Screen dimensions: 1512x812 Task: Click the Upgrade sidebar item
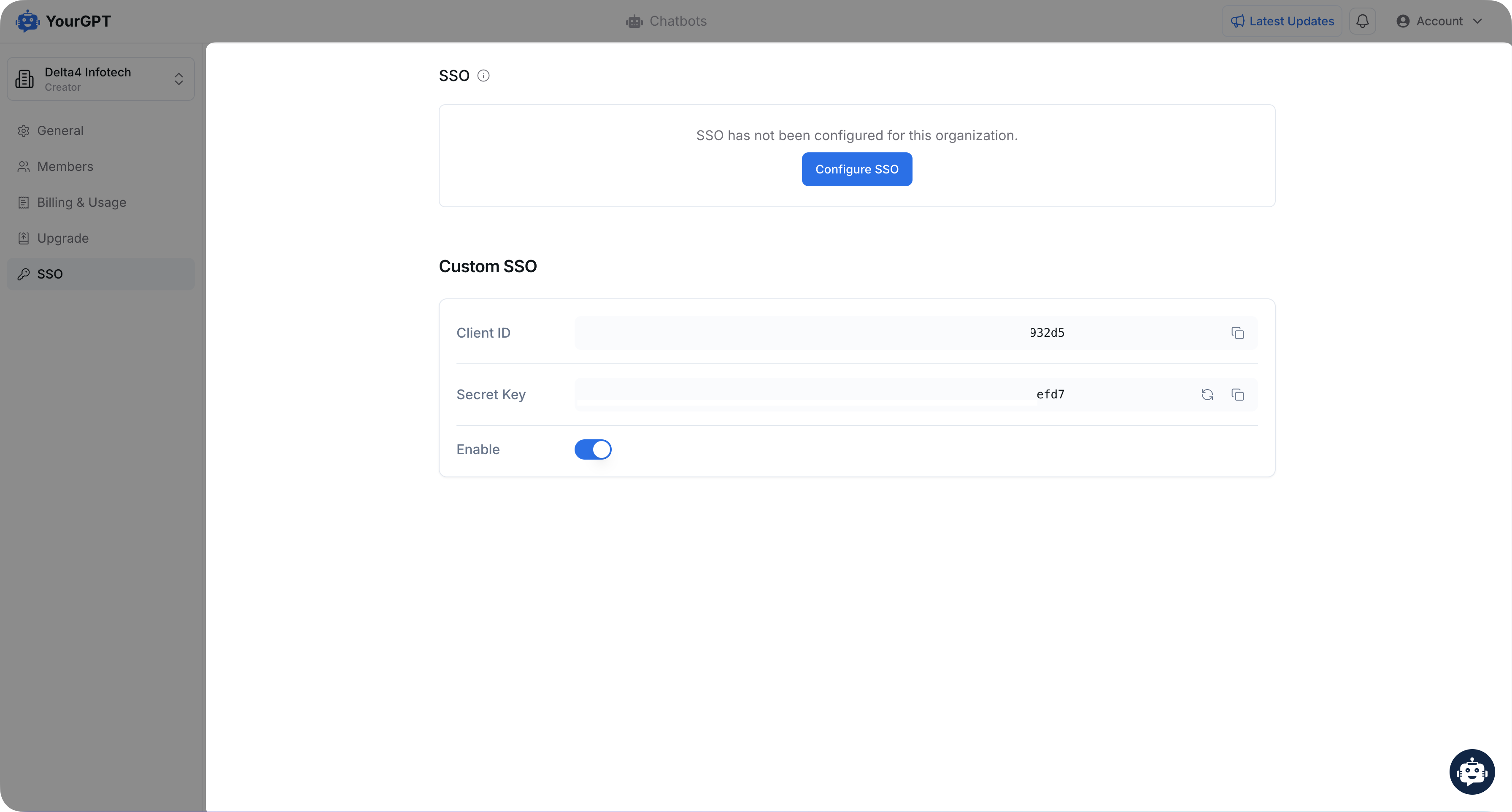click(62, 238)
